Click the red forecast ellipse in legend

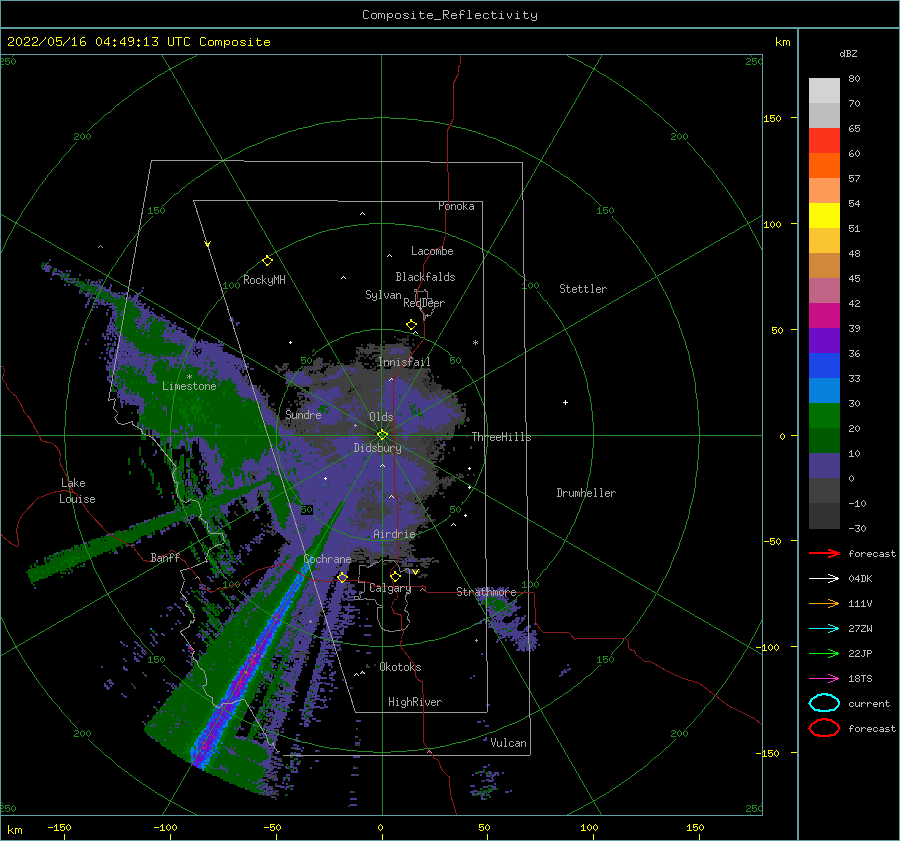click(824, 728)
